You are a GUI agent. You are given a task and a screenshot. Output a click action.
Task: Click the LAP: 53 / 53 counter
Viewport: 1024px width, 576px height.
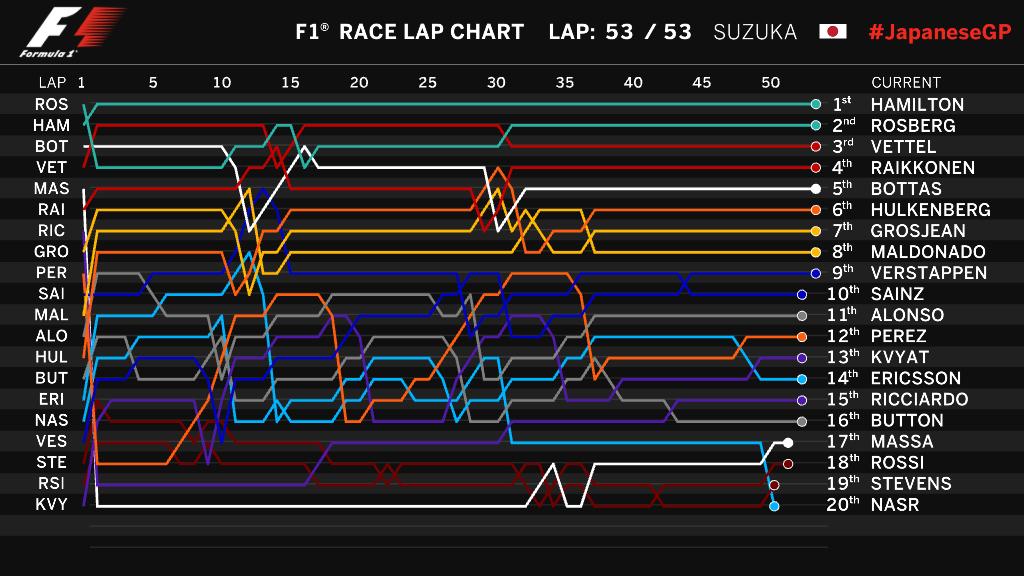click(x=620, y=32)
